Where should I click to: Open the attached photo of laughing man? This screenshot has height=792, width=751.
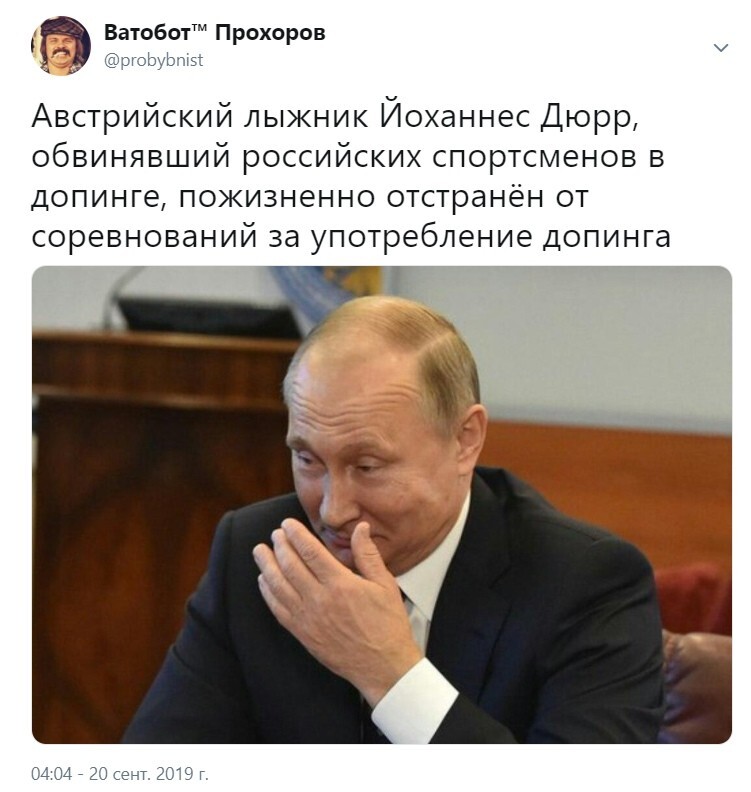pyautogui.click(x=382, y=504)
